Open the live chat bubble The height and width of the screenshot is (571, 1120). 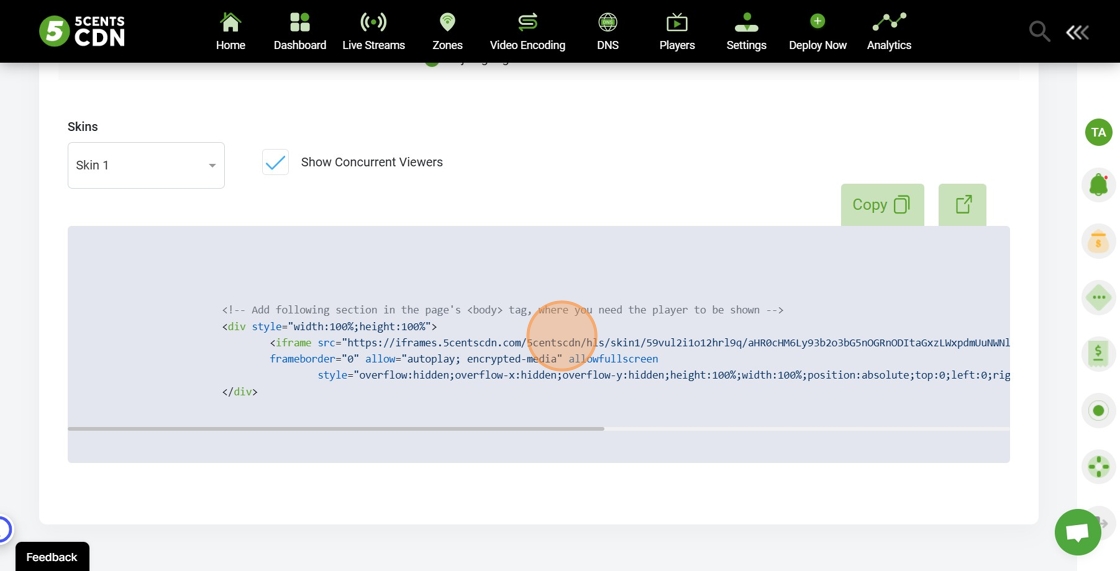(x=1078, y=532)
